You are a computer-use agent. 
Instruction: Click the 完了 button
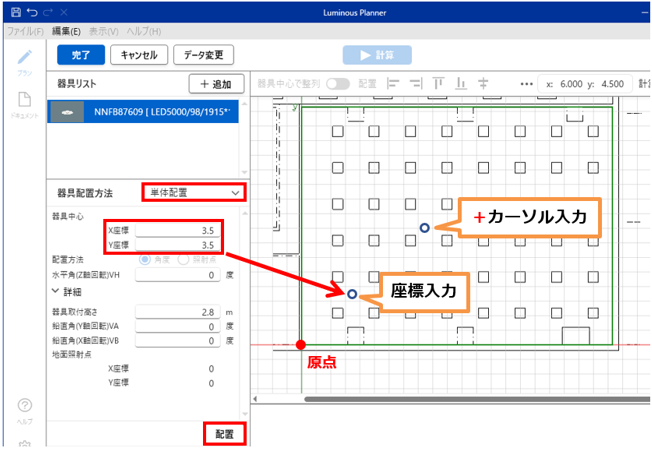coord(81,56)
